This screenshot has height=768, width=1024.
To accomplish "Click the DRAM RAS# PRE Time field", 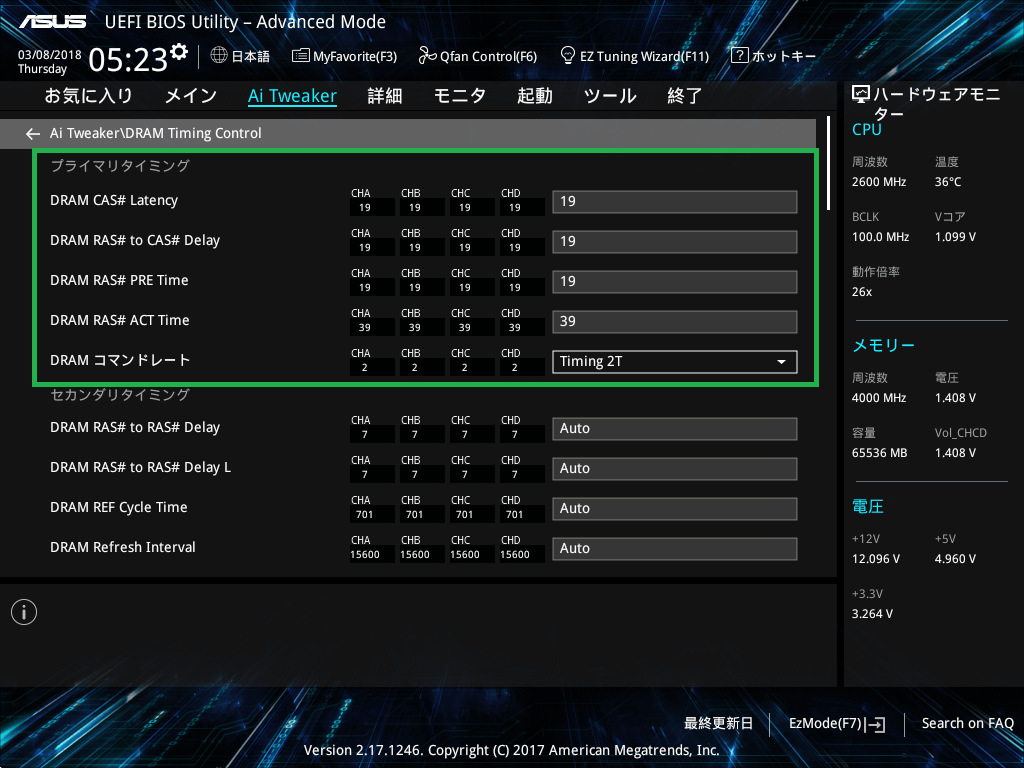I will (x=675, y=281).
